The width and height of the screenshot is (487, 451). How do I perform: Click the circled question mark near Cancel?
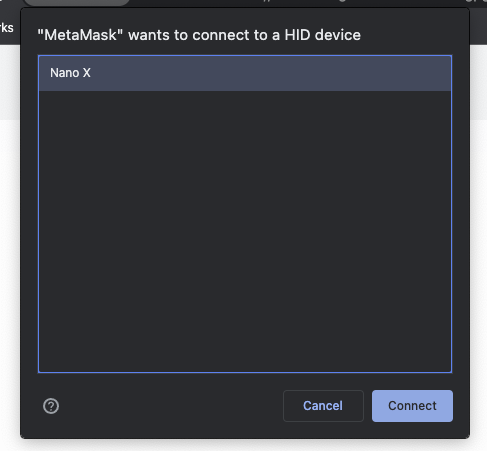click(51, 406)
